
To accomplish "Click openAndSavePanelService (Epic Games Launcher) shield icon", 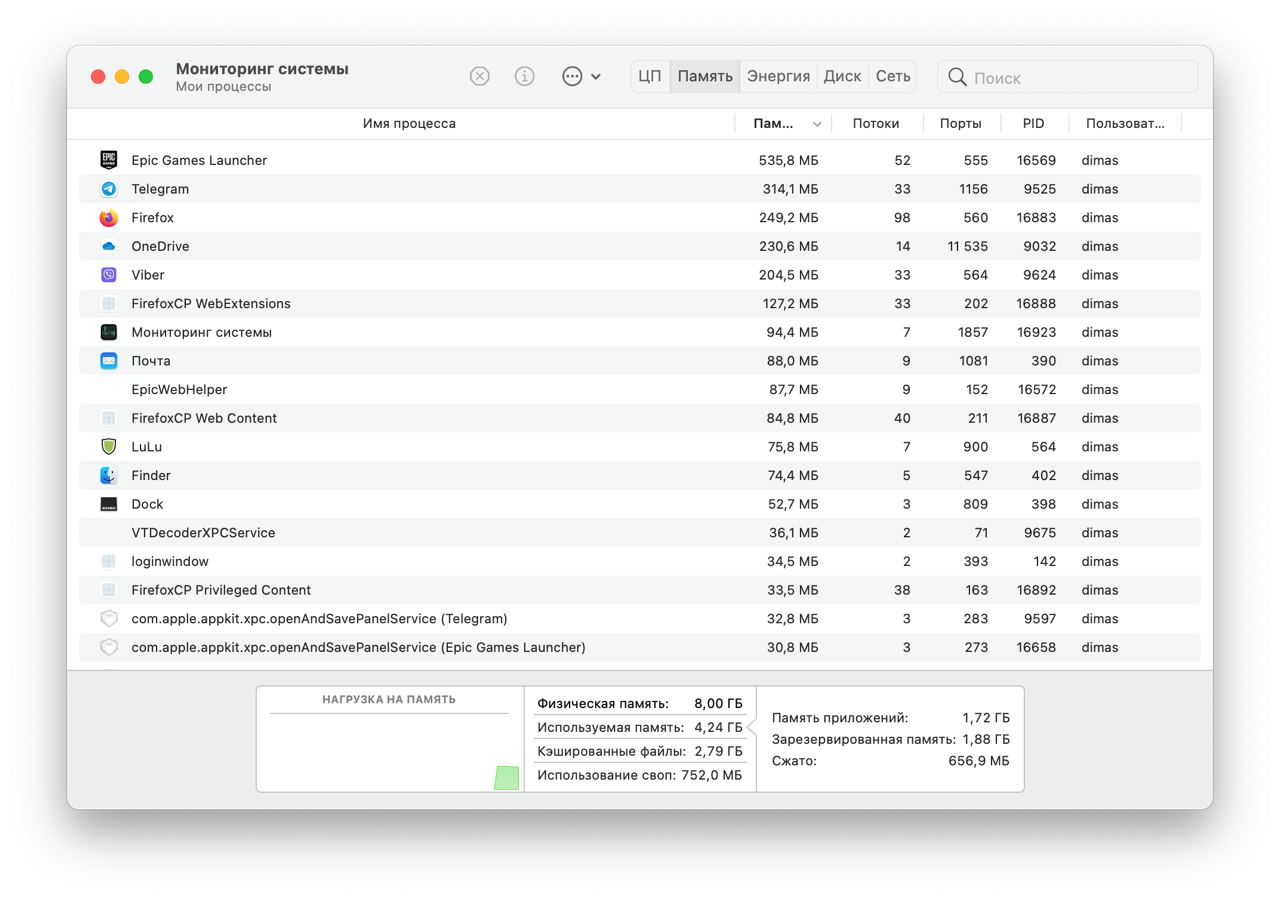I will 109,647.
